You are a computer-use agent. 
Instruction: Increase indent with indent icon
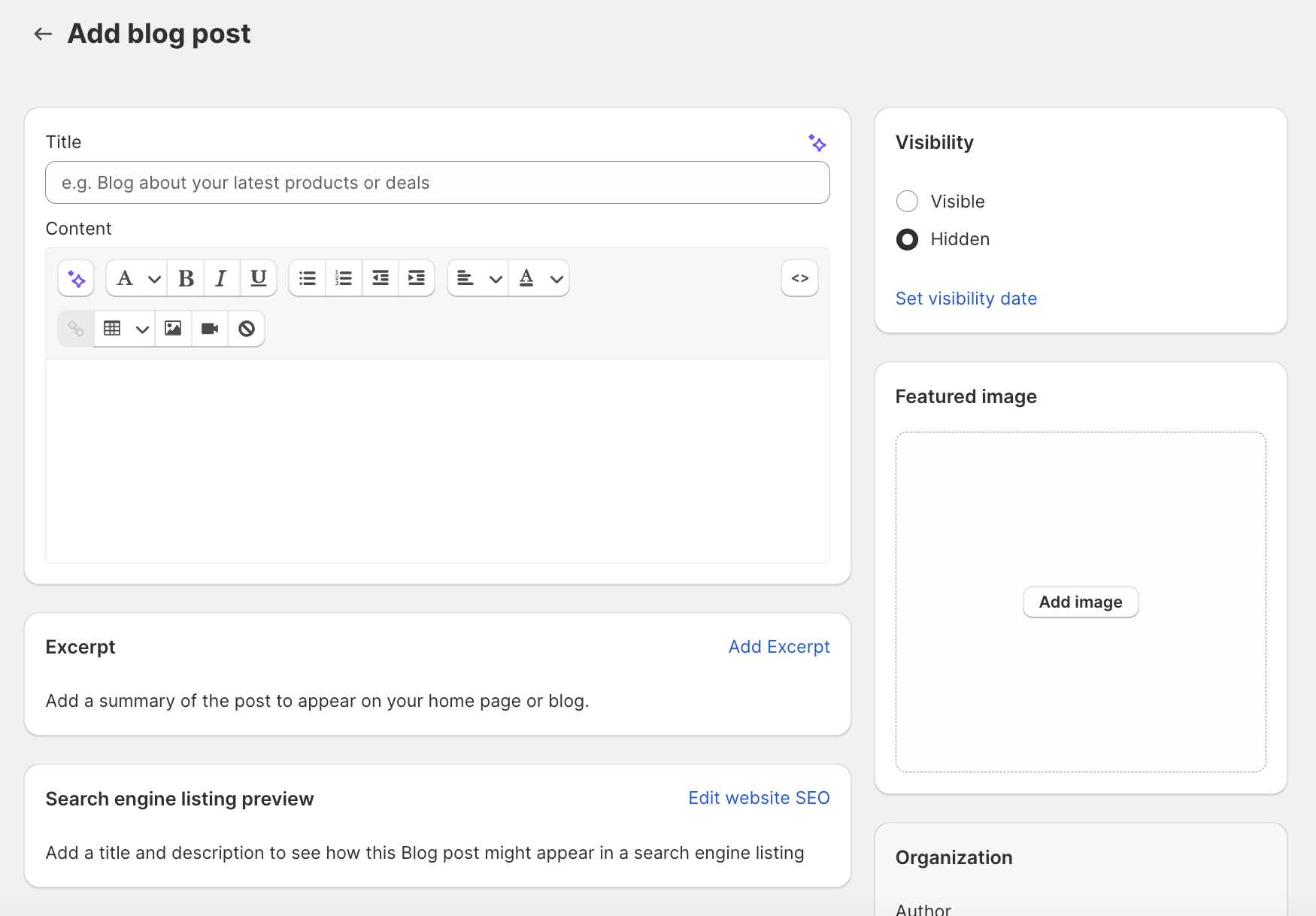[x=417, y=278]
